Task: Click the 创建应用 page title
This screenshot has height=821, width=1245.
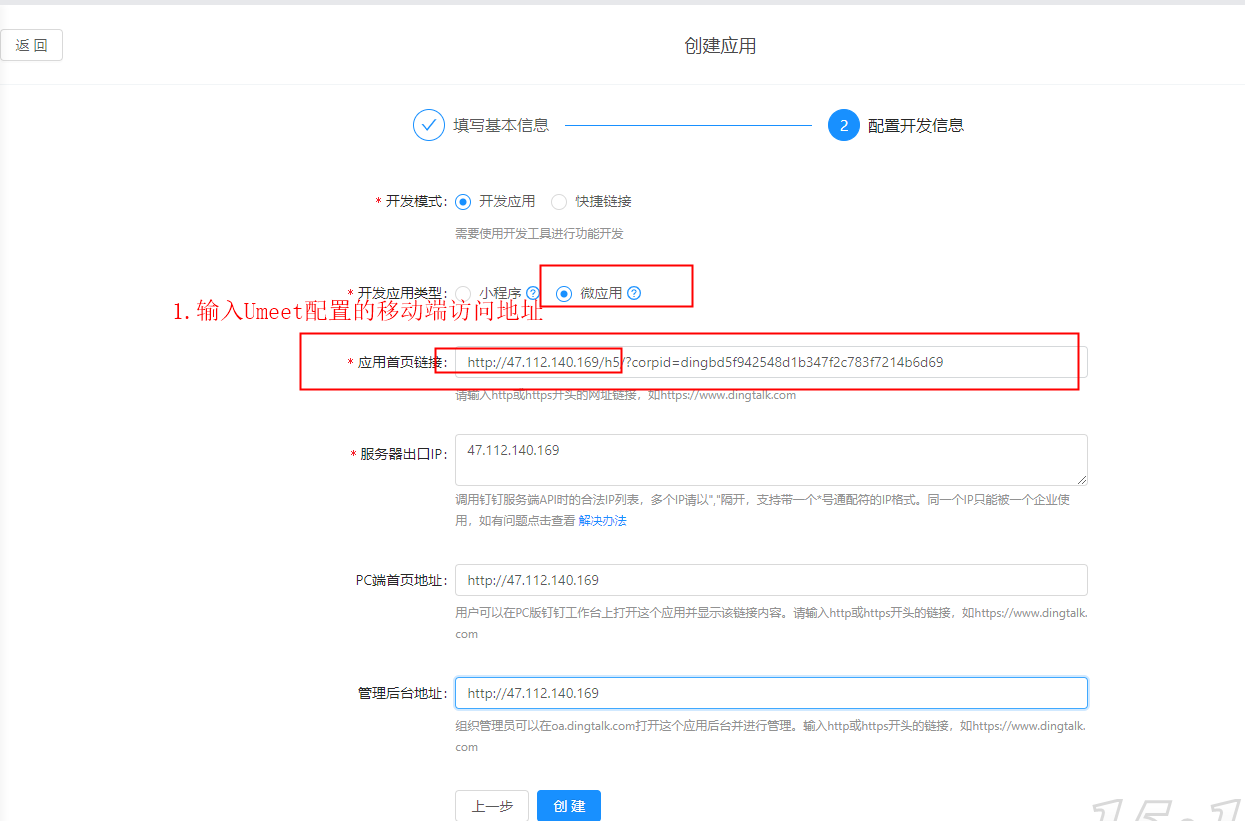Action: point(720,46)
